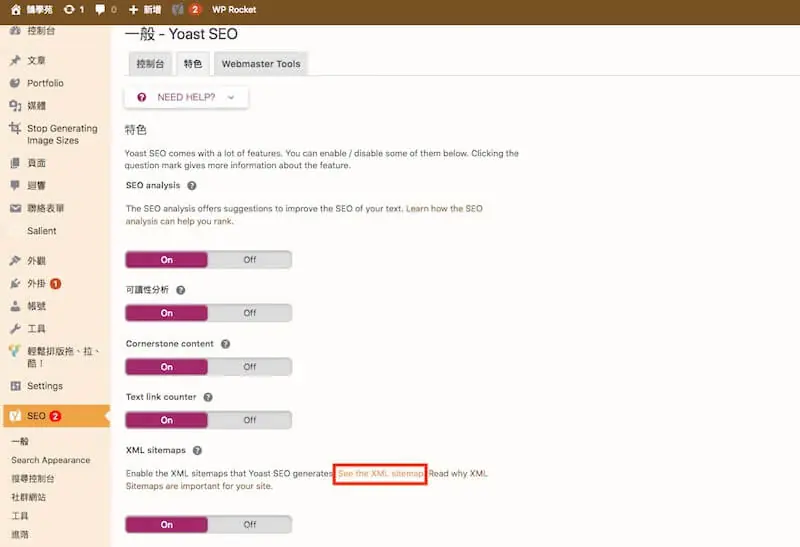Click the crop icon for Stop Generating Image Sizes
Viewport: 800px width, 547px height.
15,128
